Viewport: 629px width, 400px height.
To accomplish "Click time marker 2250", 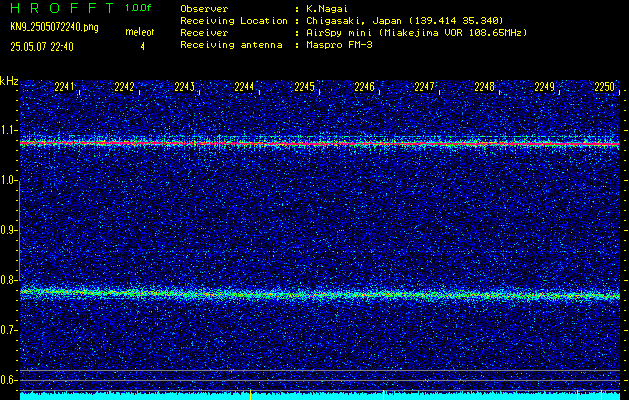I will pos(605,87).
